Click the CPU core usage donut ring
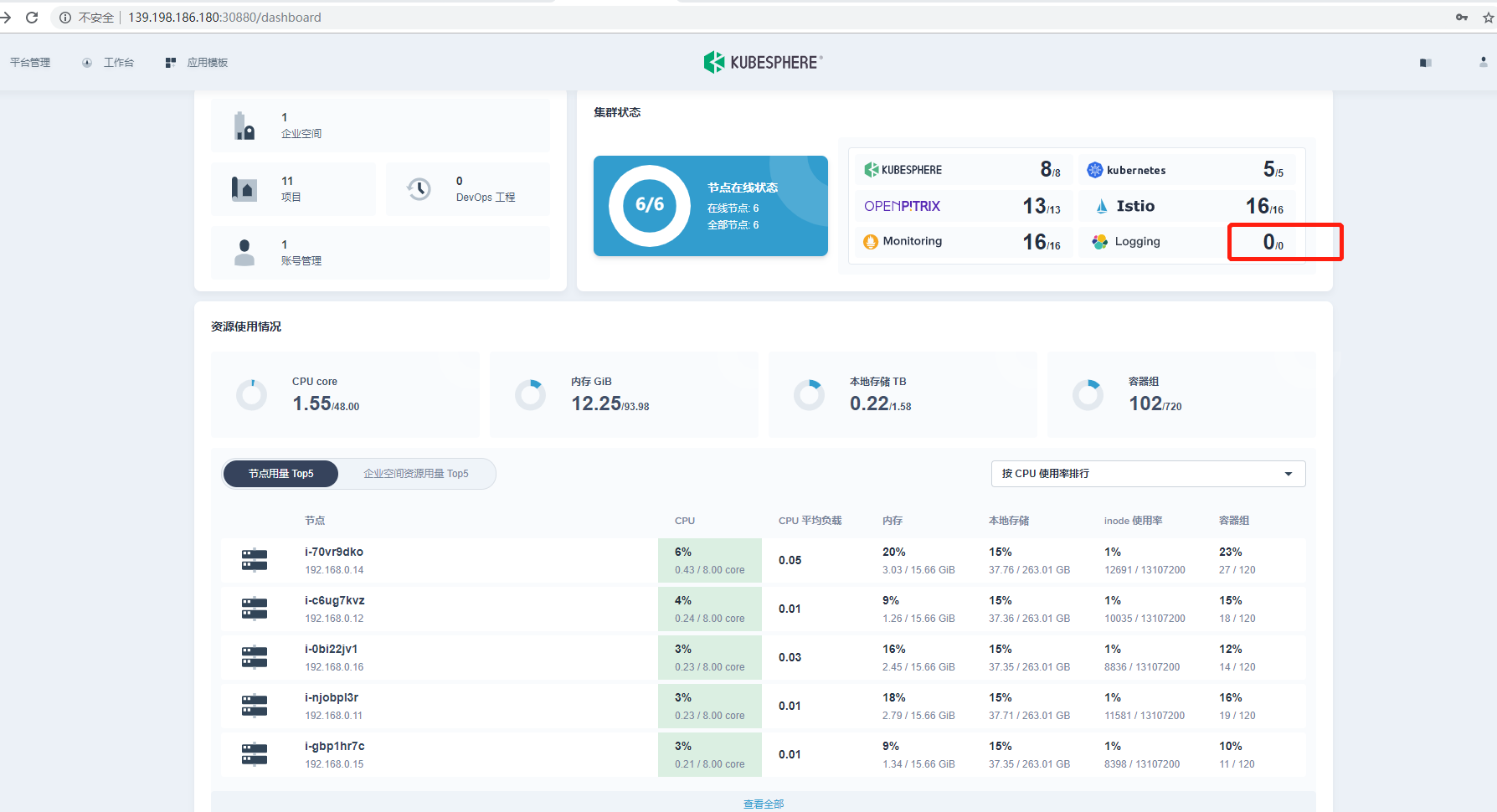The height and width of the screenshot is (812, 1497). click(x=251, y=393)
